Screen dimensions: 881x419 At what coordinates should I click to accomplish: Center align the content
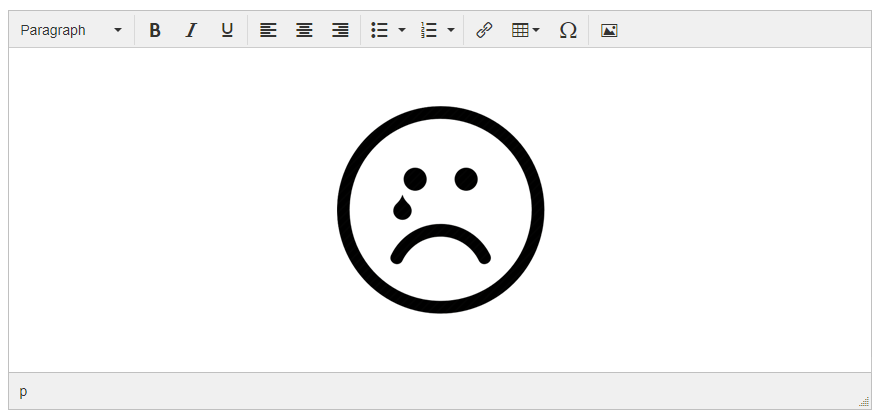point(304,30)
